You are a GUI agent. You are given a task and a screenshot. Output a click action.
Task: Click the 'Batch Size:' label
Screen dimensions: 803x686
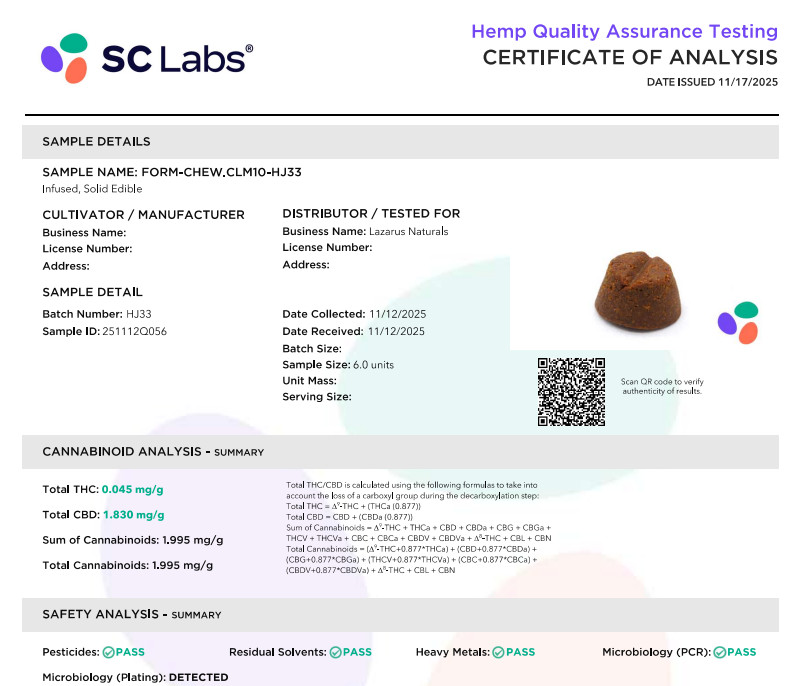pyautogui.click(x=312, y=349)
